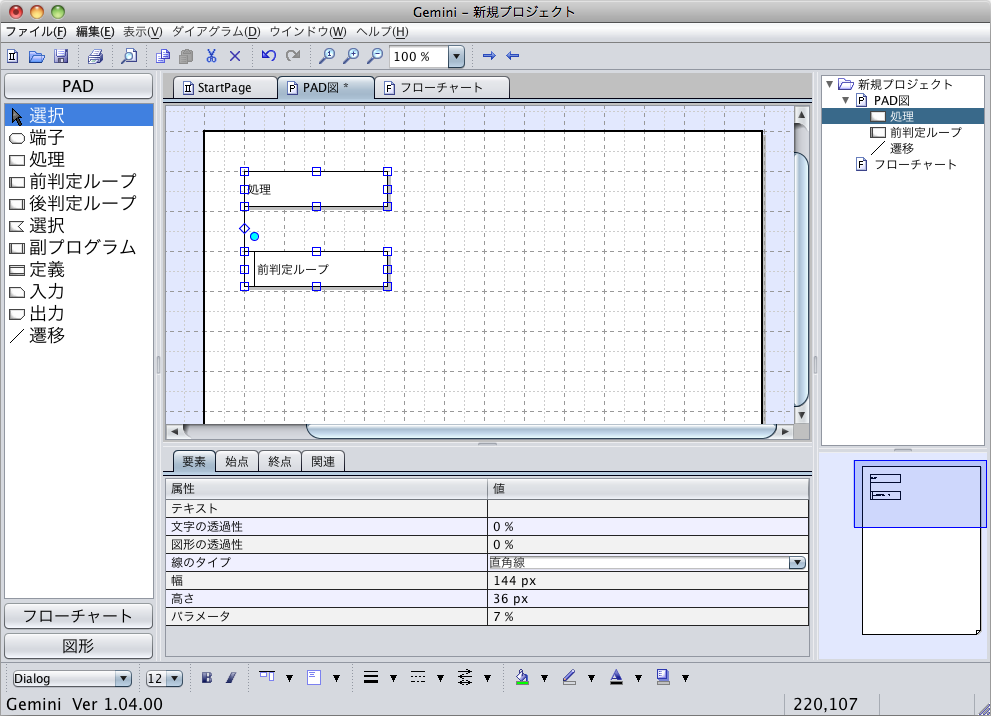991x716 pixels.
Task: Redo the undone action
Action: click(x=293, y=56)
